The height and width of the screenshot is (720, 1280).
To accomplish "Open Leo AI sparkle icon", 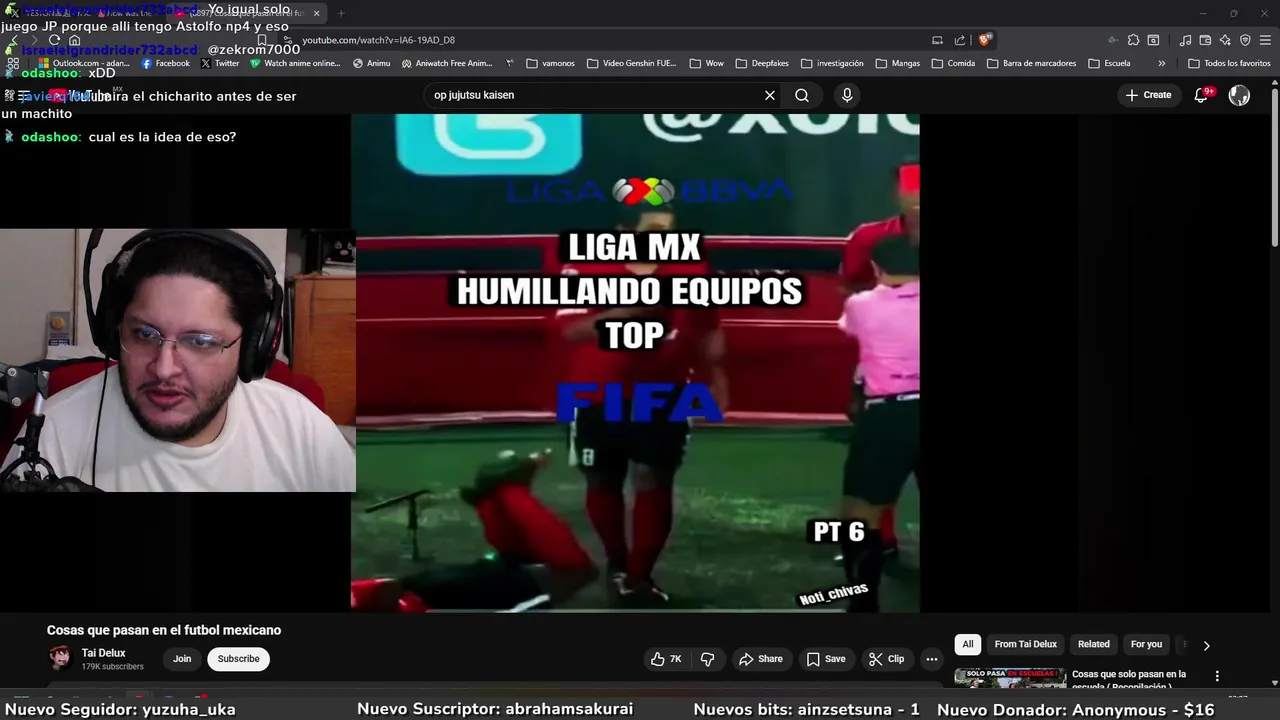I will click(1225, 40).
